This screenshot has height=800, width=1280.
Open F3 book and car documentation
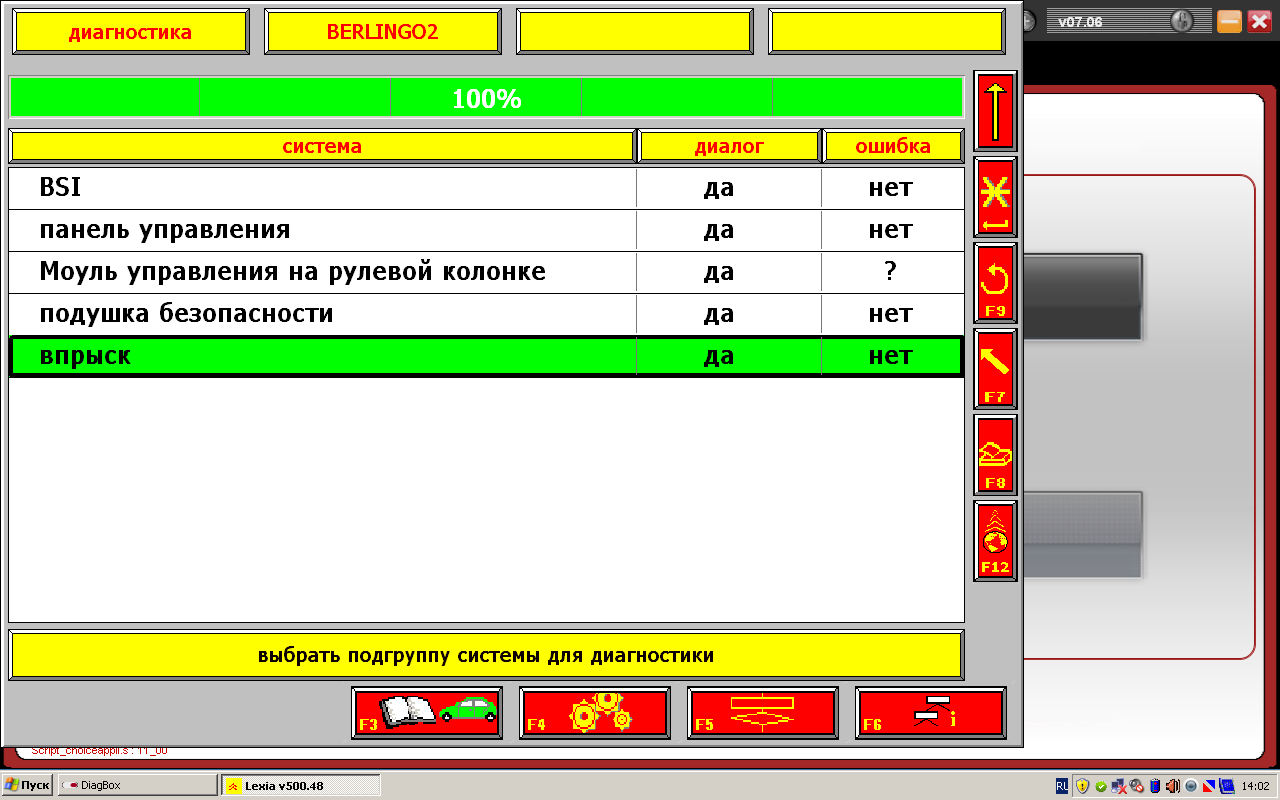click(x=427, y=713)
